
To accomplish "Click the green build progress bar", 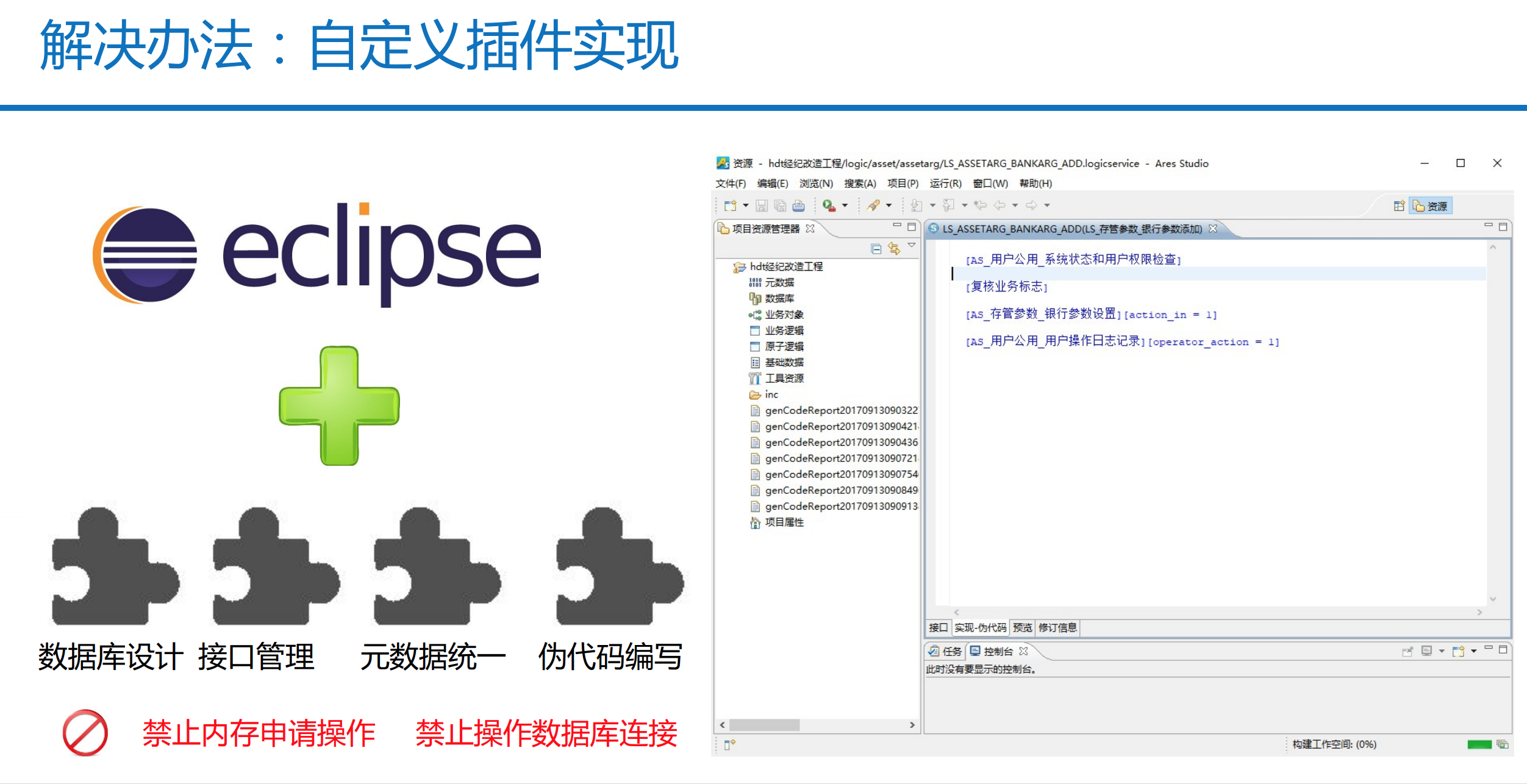I will (x=1479, y=744).
